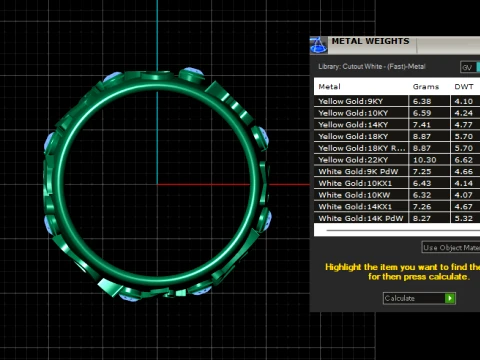The width and height of the screenshot is (480, 360).
Task: Select the Yellow Gold:22KY row
Action: point(397,160)
